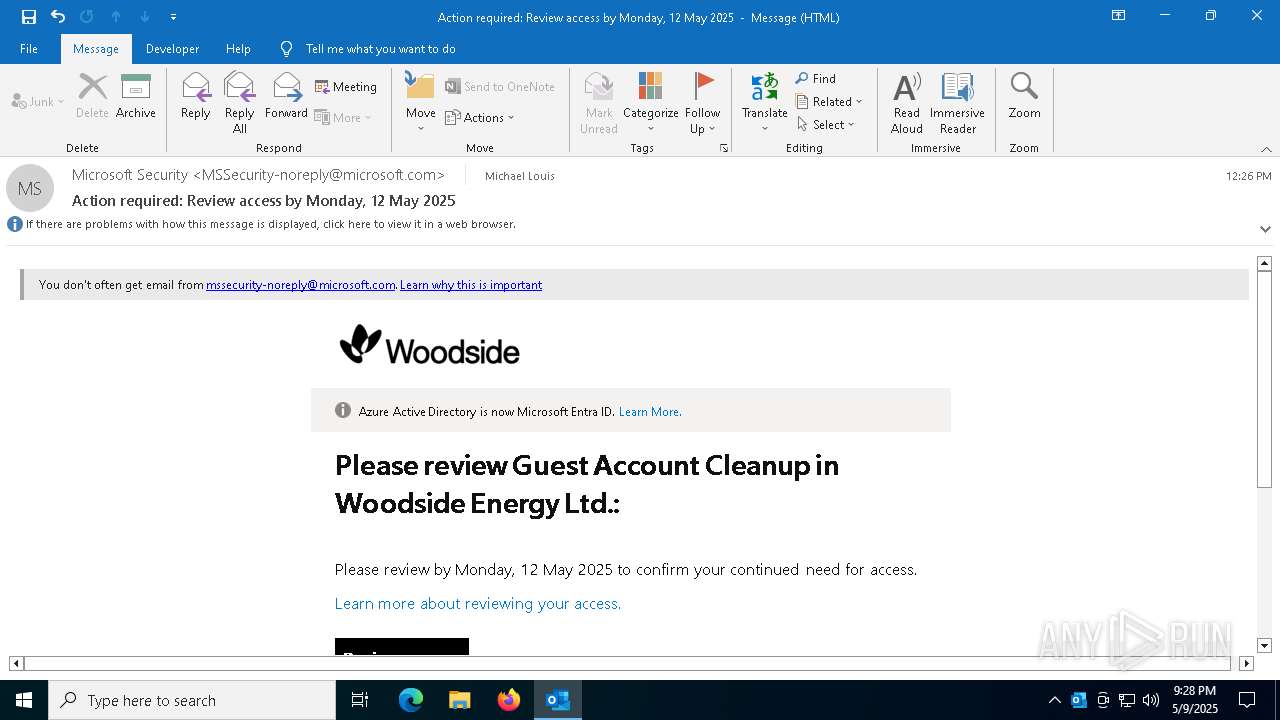Switch to Outlook on the taskbar

(558, 700)
